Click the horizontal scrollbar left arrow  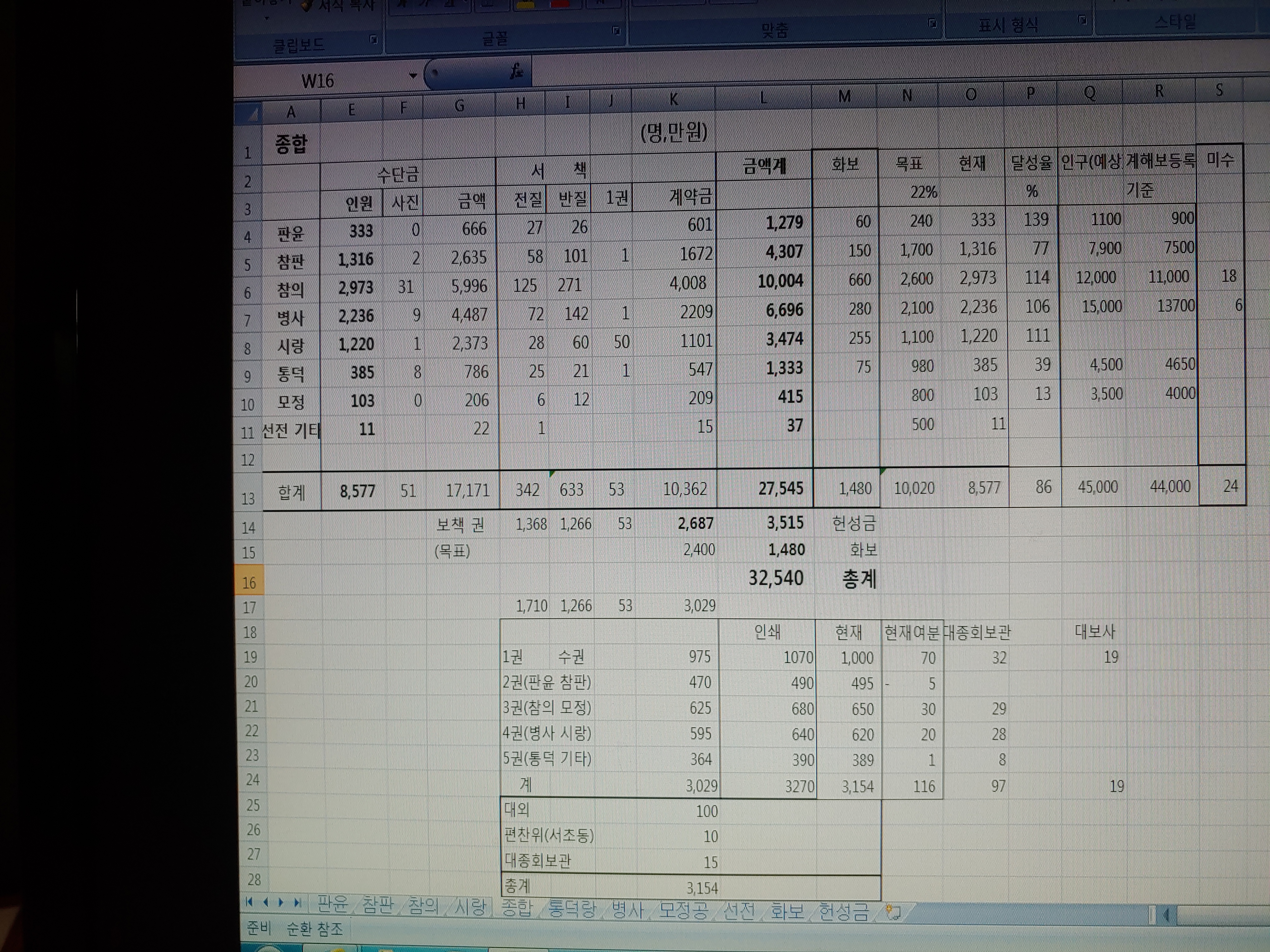coord(1166,915)
